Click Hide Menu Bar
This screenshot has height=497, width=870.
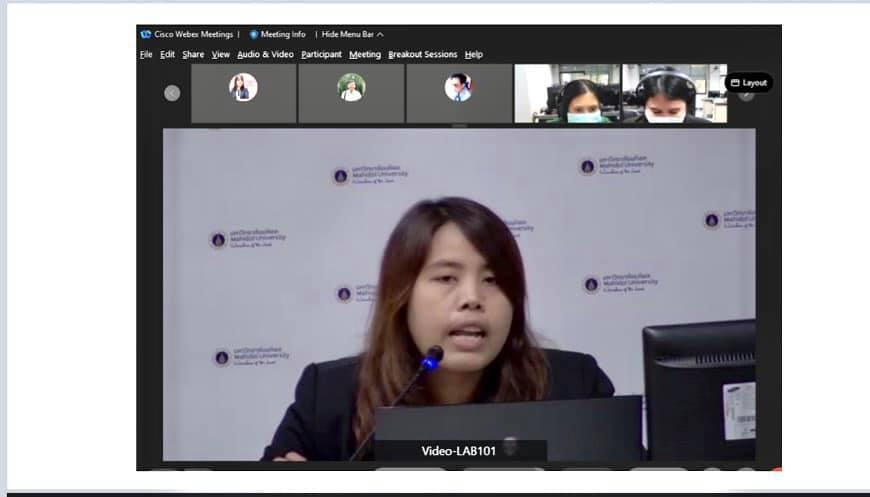click(x=347, y=34)
